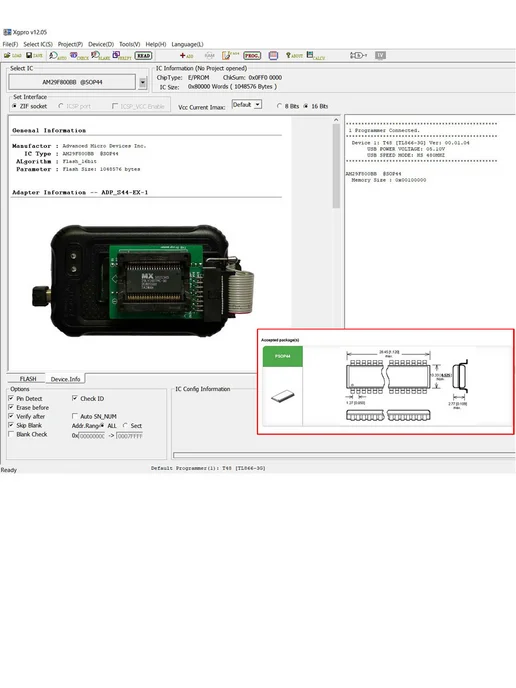Click the VERIFY toolbar icon
The height and width of the screenshot is (688, 516).
point(122,56)
